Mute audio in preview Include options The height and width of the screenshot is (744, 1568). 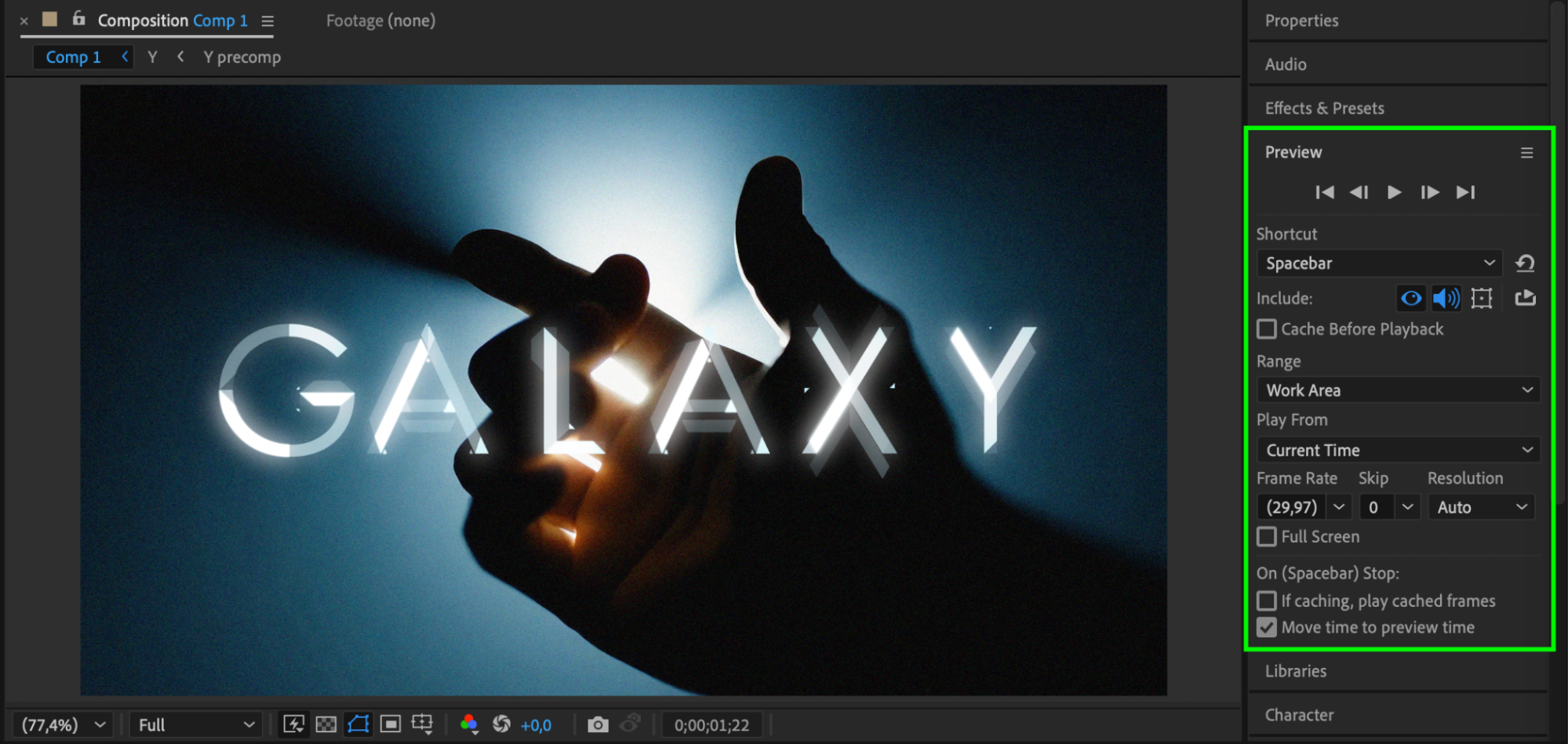[1446, 298]
